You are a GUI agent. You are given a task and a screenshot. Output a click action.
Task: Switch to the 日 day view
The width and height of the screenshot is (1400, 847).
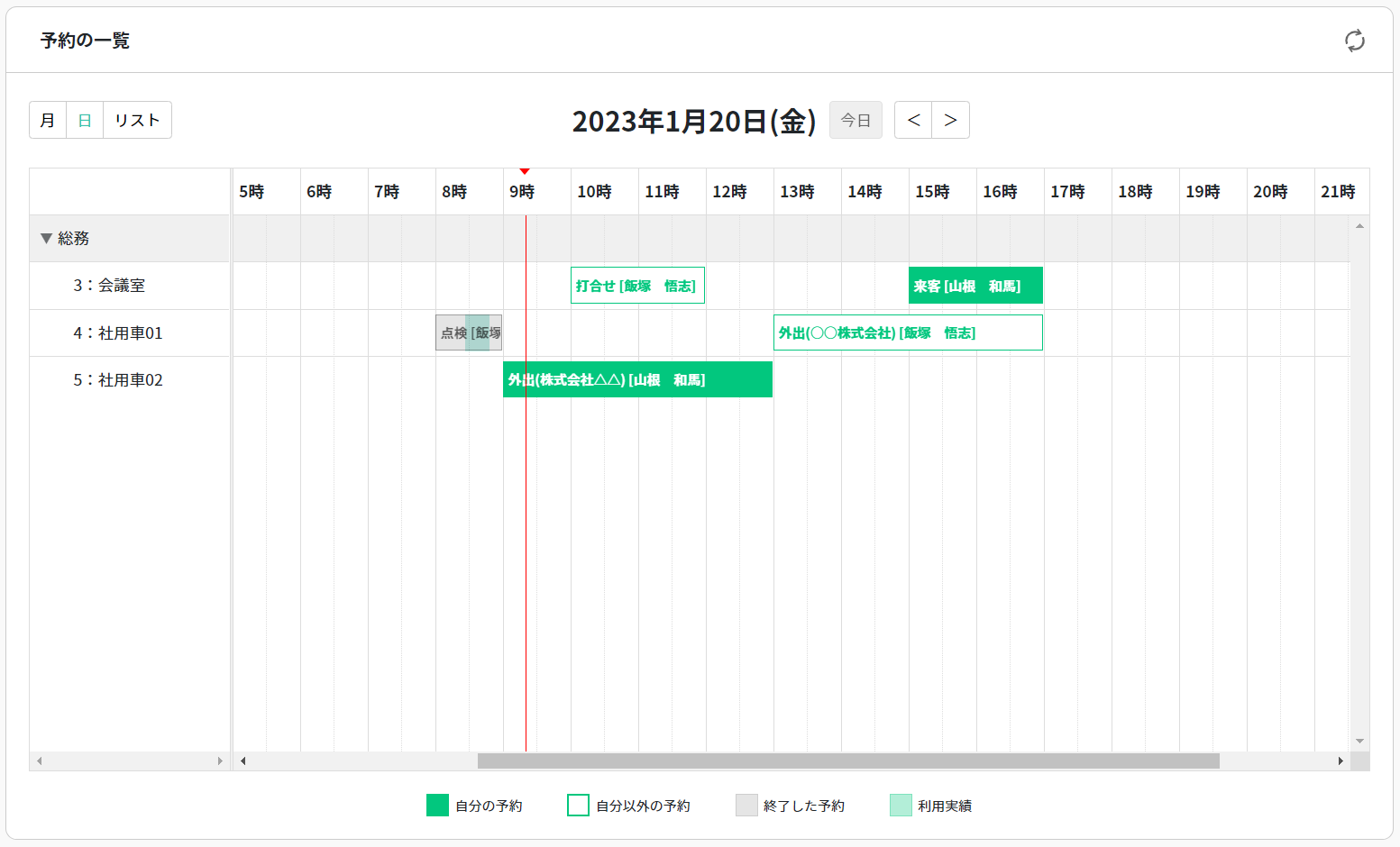click(85, 120)
